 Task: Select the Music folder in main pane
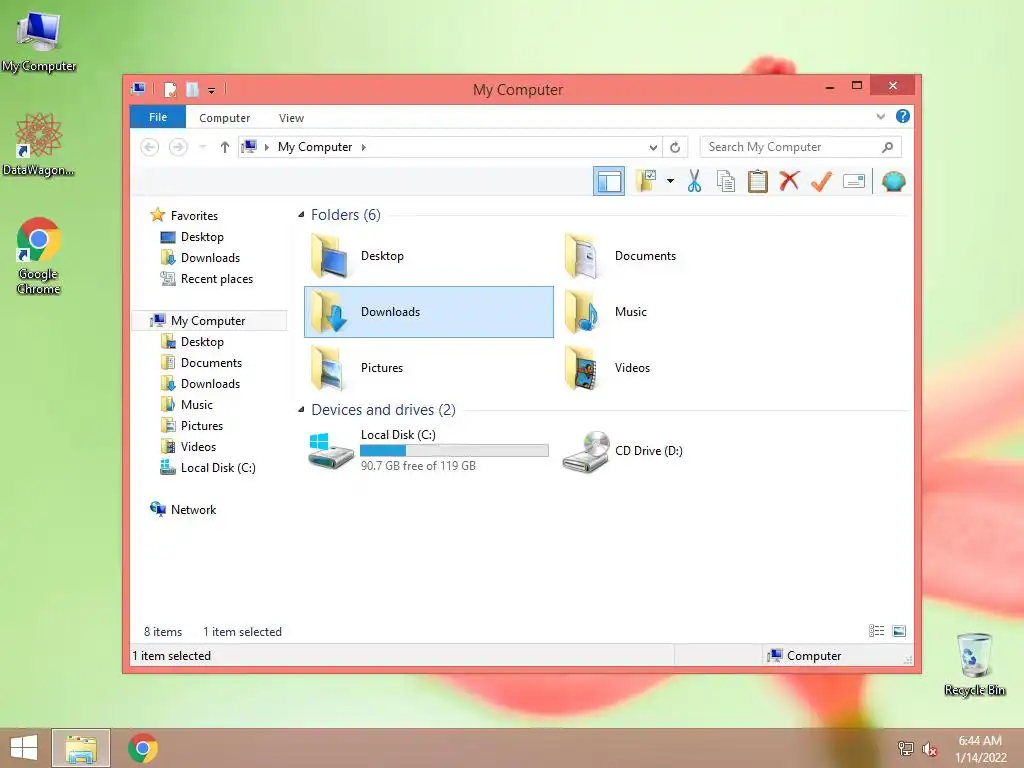682,312
